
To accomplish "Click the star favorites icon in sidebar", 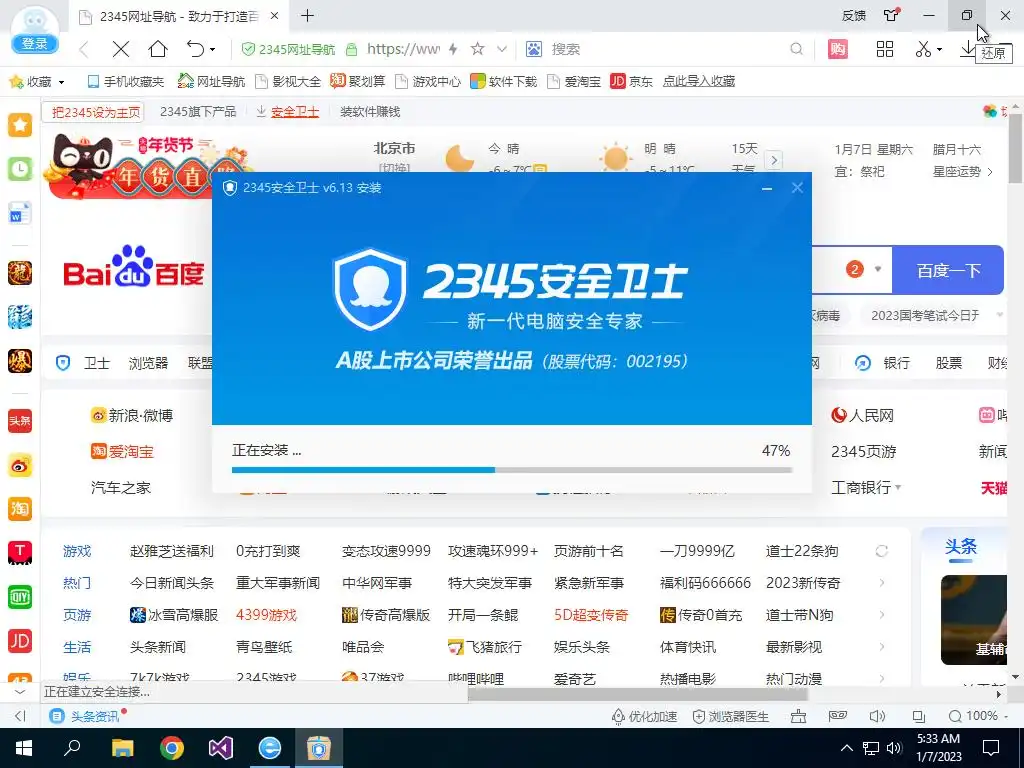I will click(20, 124).
